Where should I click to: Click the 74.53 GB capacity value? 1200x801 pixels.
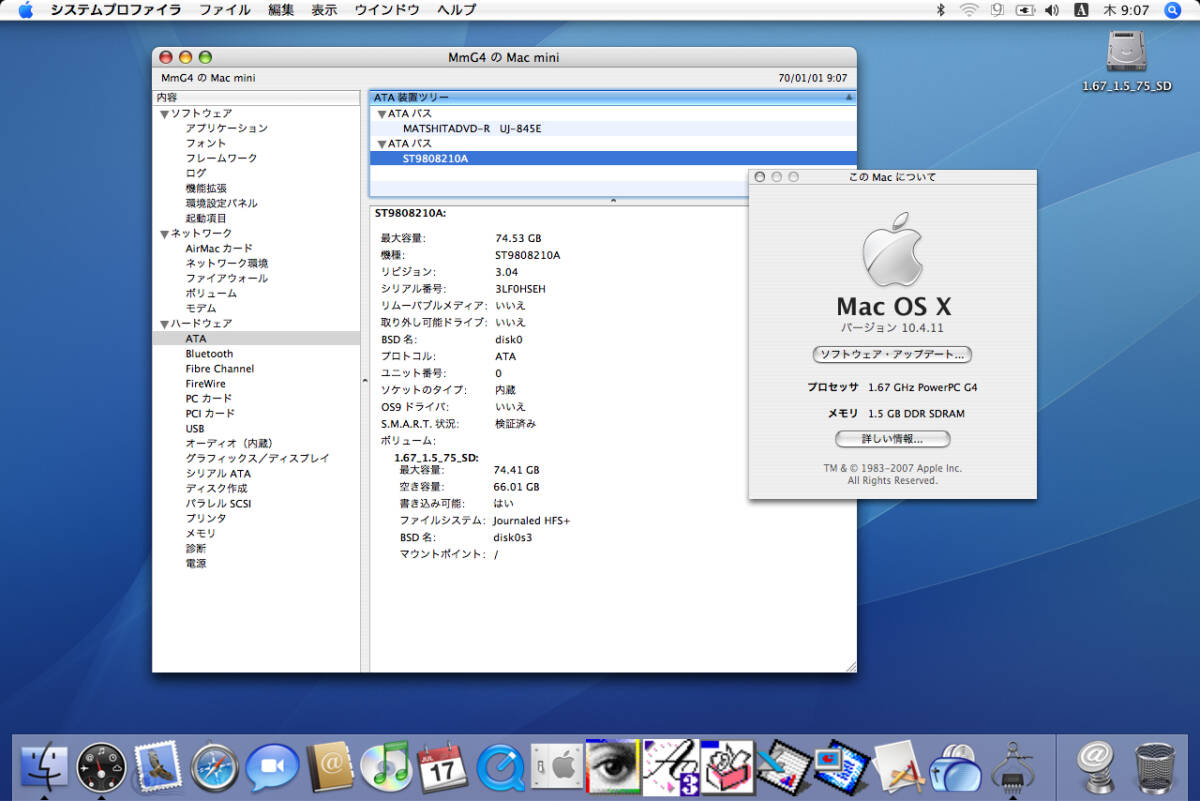(518, 239)
